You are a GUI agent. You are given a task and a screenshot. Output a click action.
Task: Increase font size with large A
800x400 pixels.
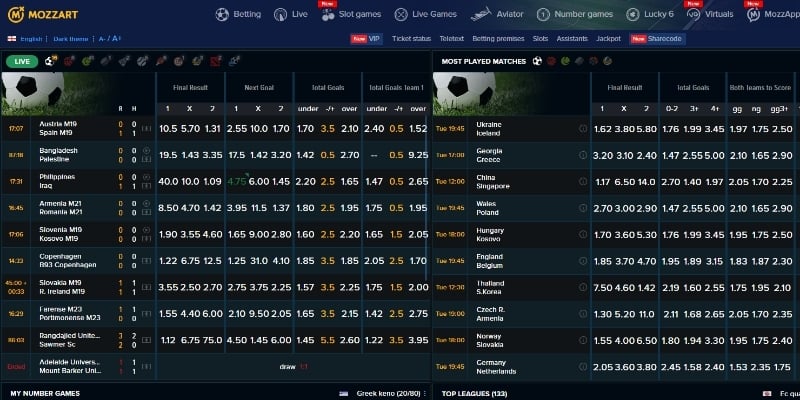coord(116,38)
